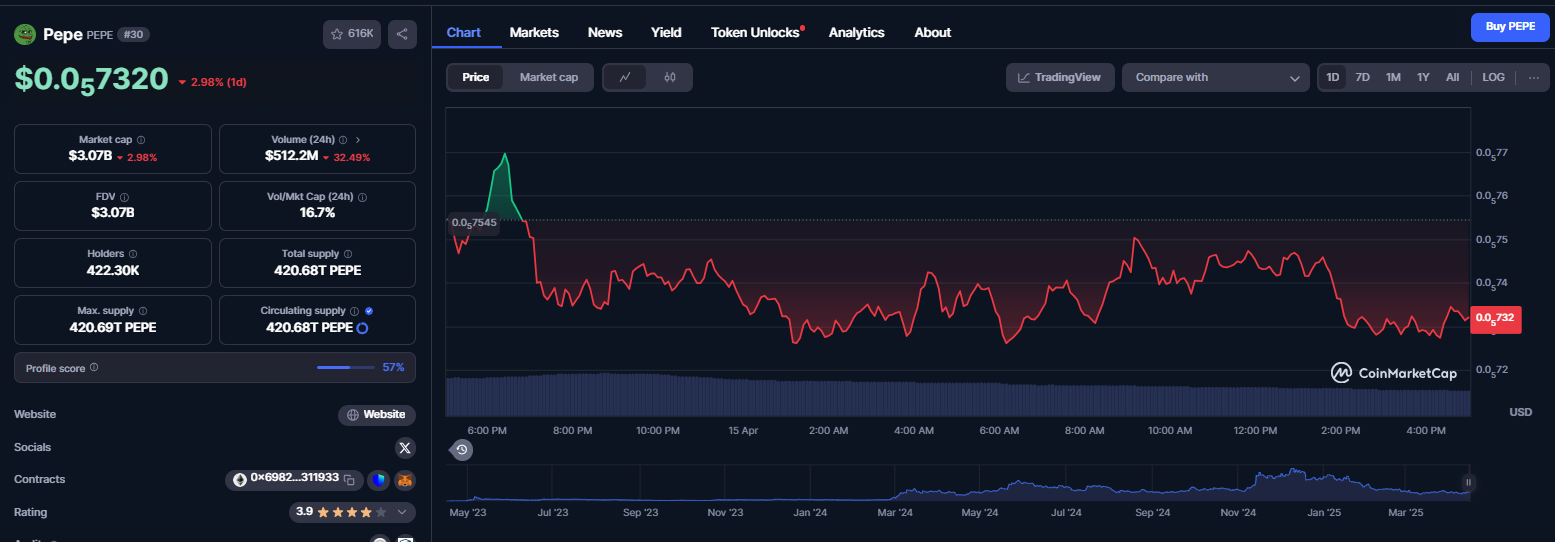Viewport: 1555px width, 542px height.
Task: Select the 7D time range
Action: click(1362, 77)
